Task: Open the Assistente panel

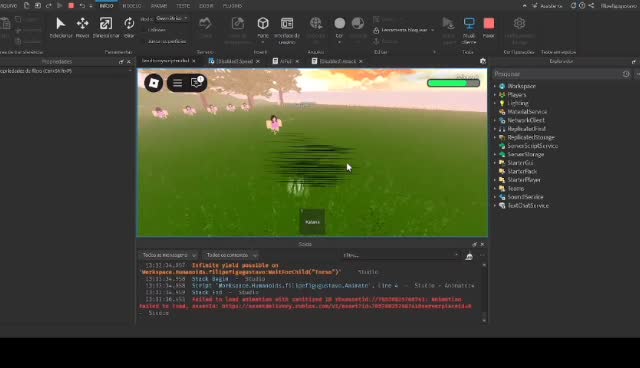Action: click(547, 6)
